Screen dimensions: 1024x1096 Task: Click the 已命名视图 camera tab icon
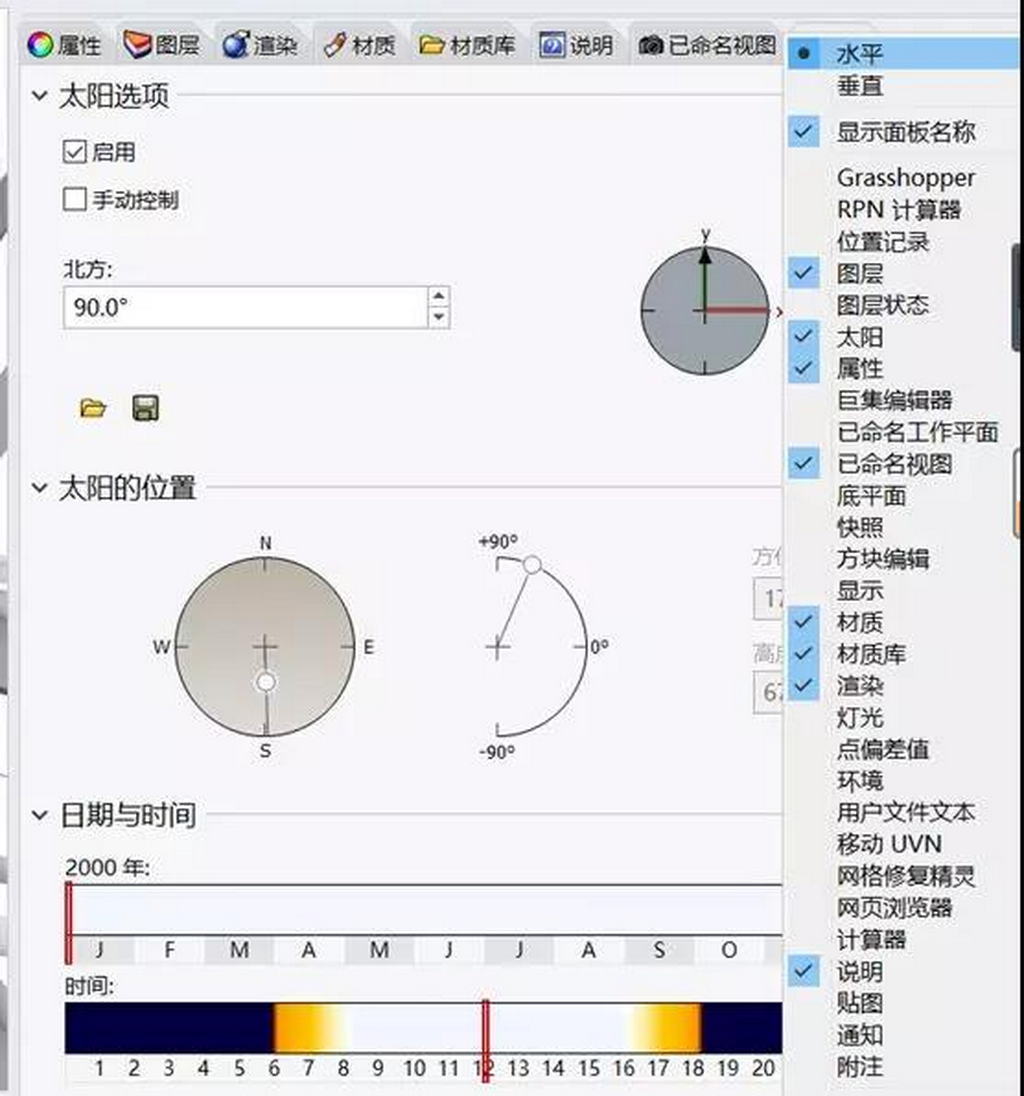click(x=651, y=45)
